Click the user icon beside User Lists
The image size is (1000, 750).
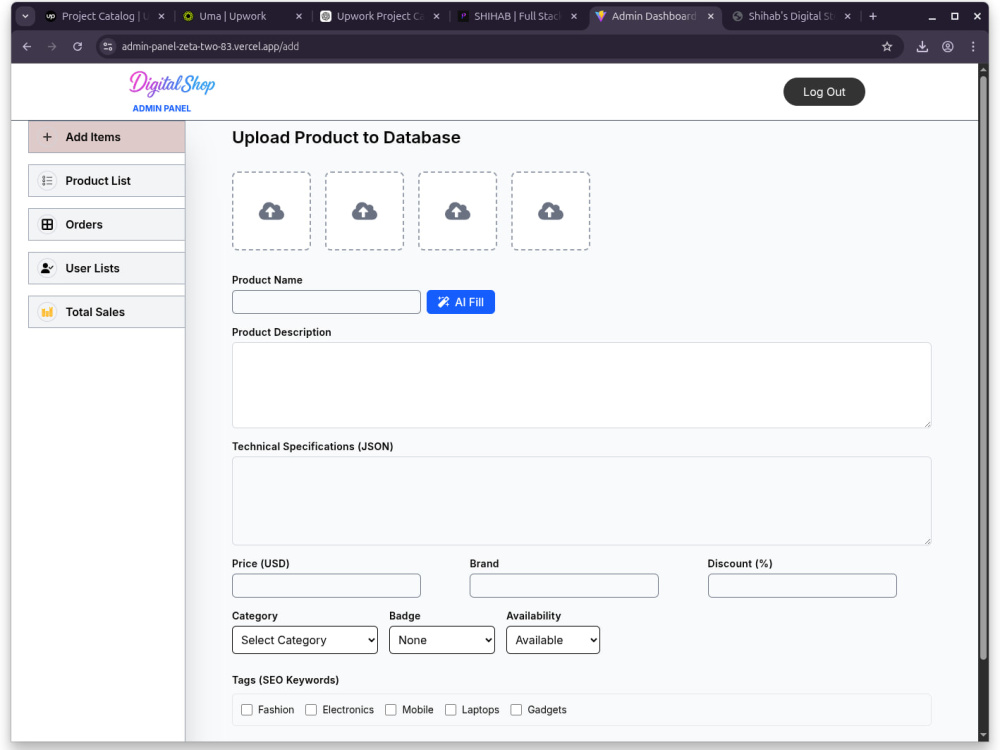pyautogui.click(x=47, y=268)
